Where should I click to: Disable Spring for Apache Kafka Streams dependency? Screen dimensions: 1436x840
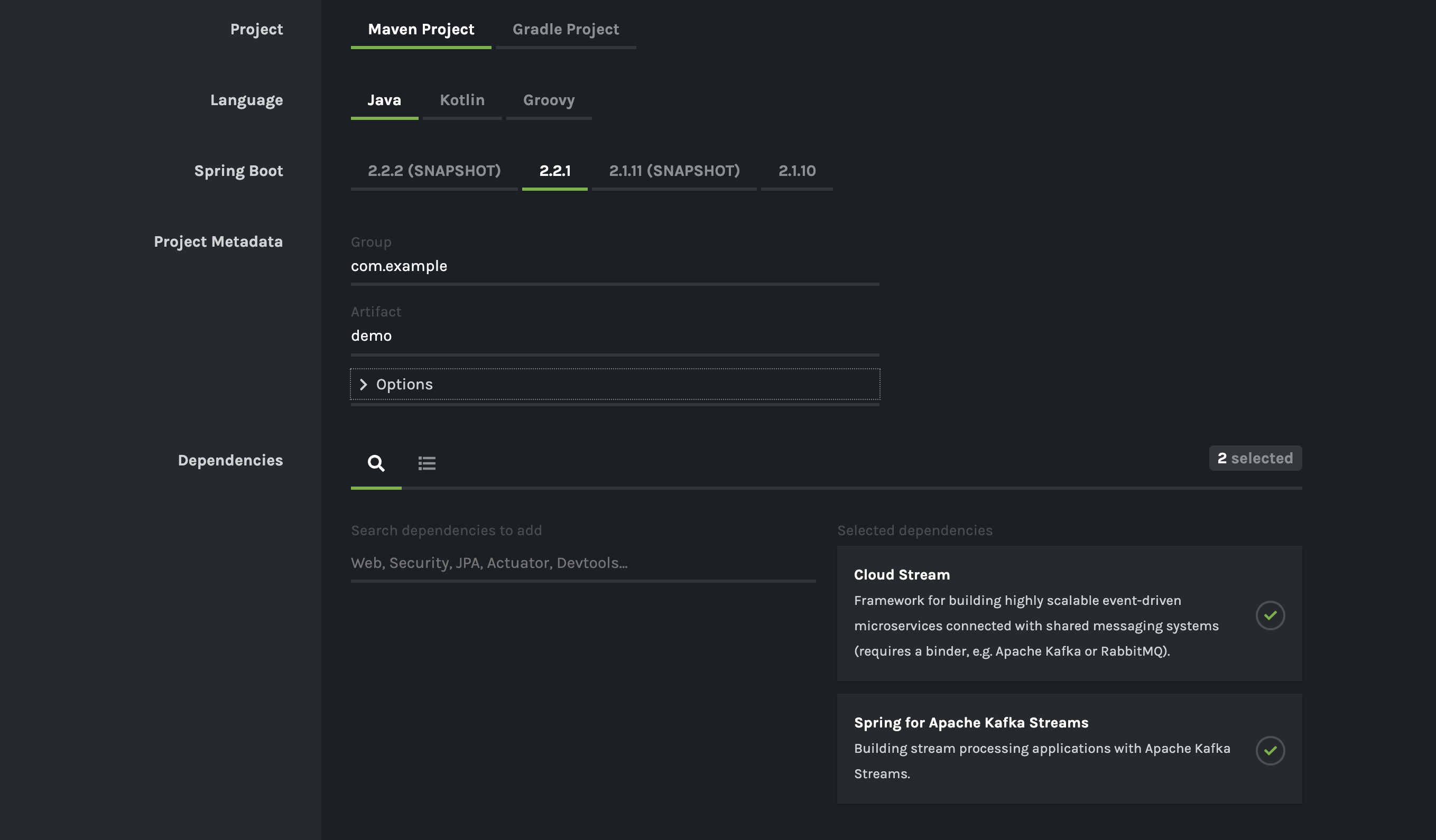pyautogui.click(x=1269, y=750)
